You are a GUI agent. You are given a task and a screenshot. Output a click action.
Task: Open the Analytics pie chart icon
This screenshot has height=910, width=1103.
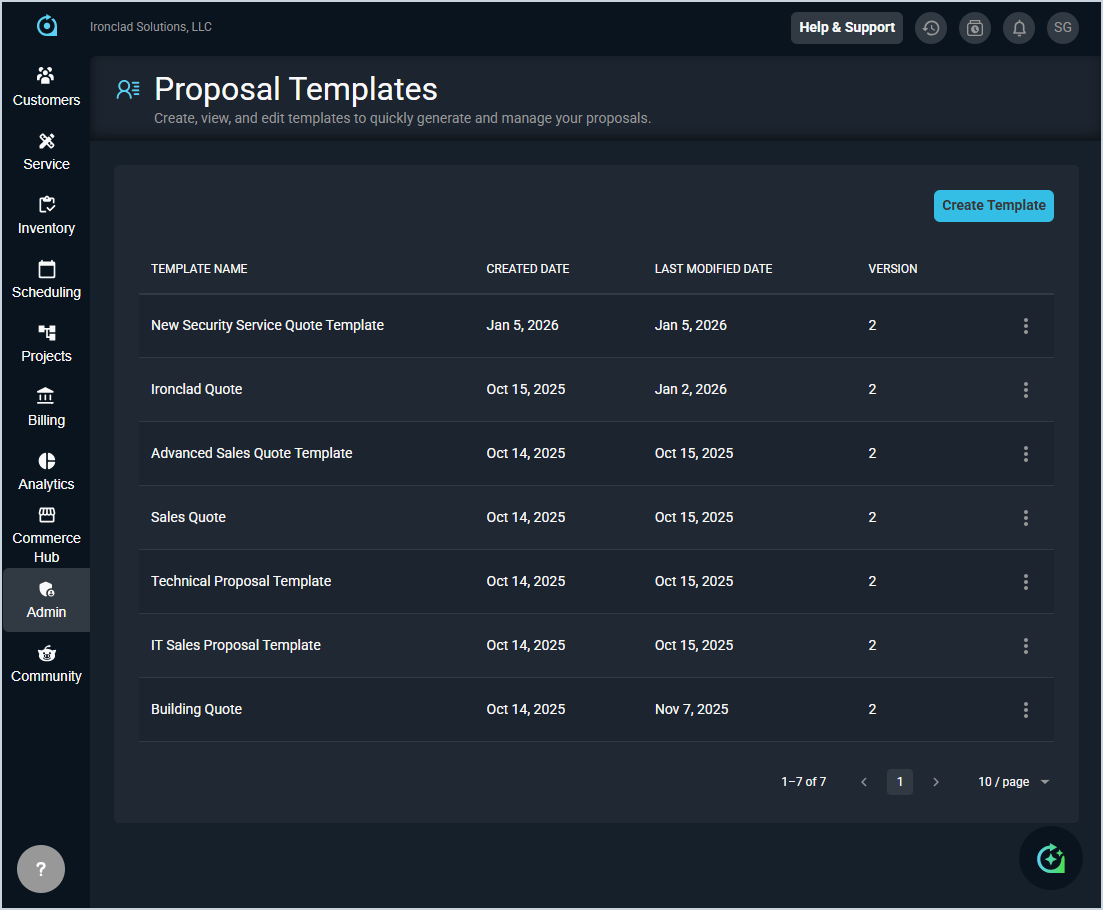46,461
